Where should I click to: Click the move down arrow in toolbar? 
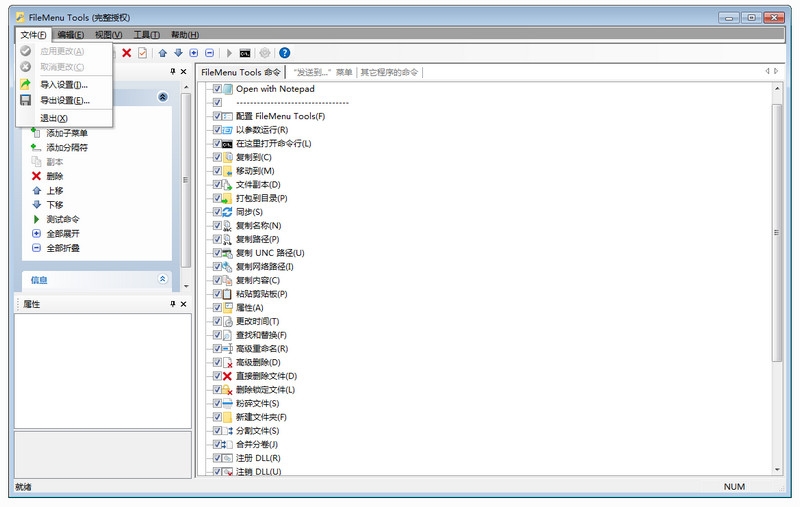tap(178, 53)
